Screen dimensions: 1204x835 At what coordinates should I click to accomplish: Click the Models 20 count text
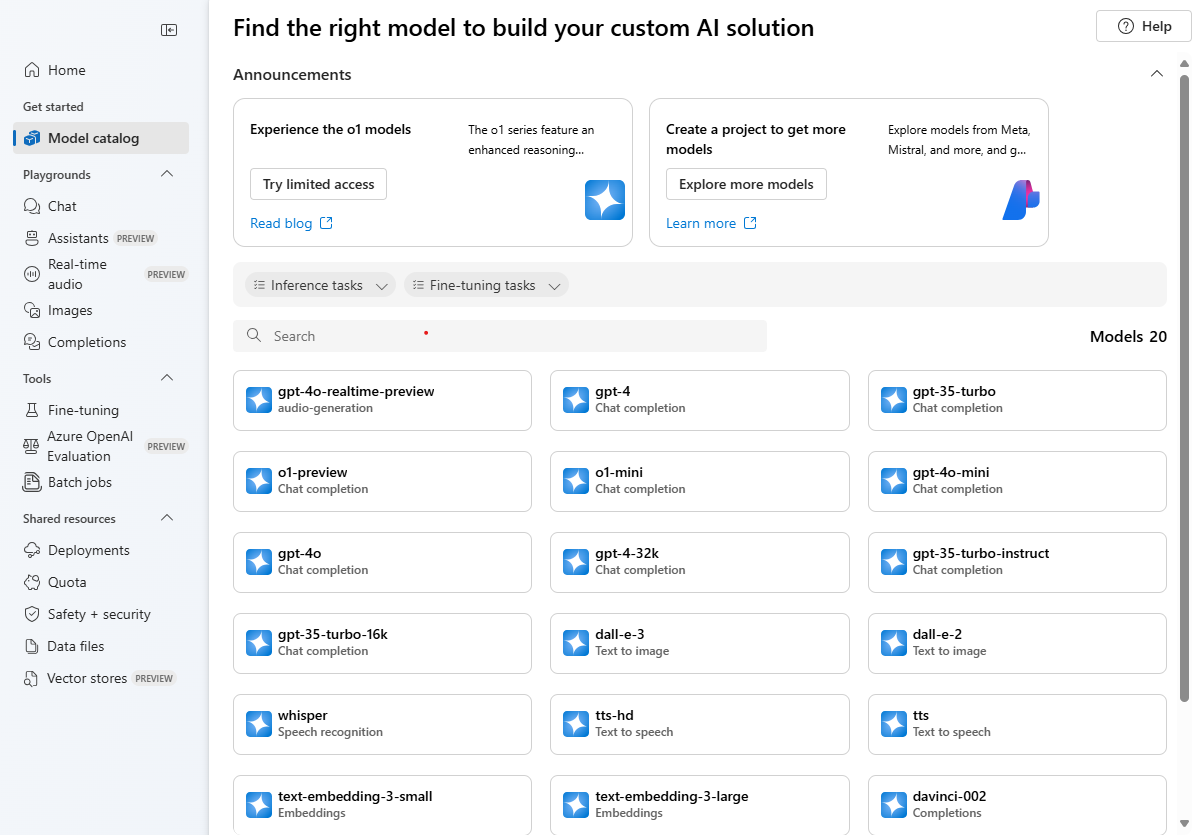click(x=1128, y=336)
